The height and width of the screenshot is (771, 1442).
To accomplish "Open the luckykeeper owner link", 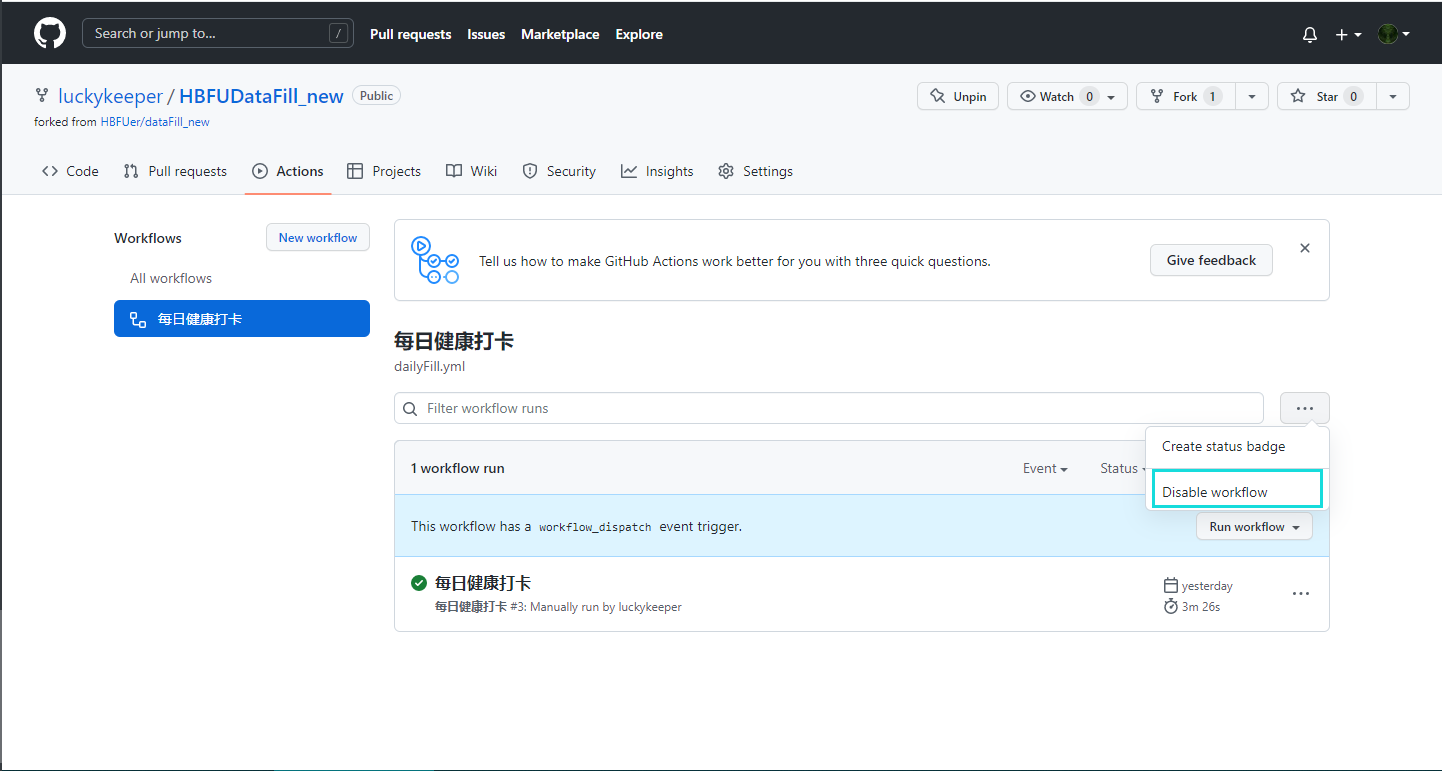I will (110, 96).
